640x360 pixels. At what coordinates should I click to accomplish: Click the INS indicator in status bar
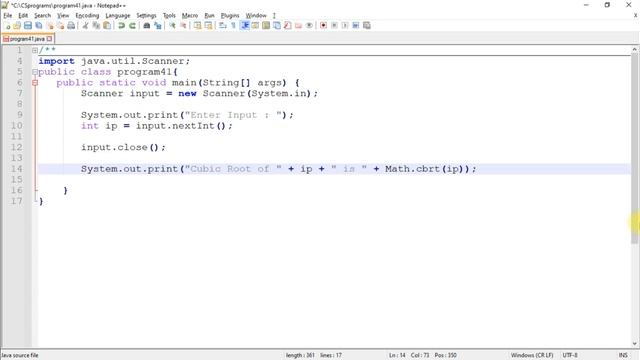click(x=623, y=355)
